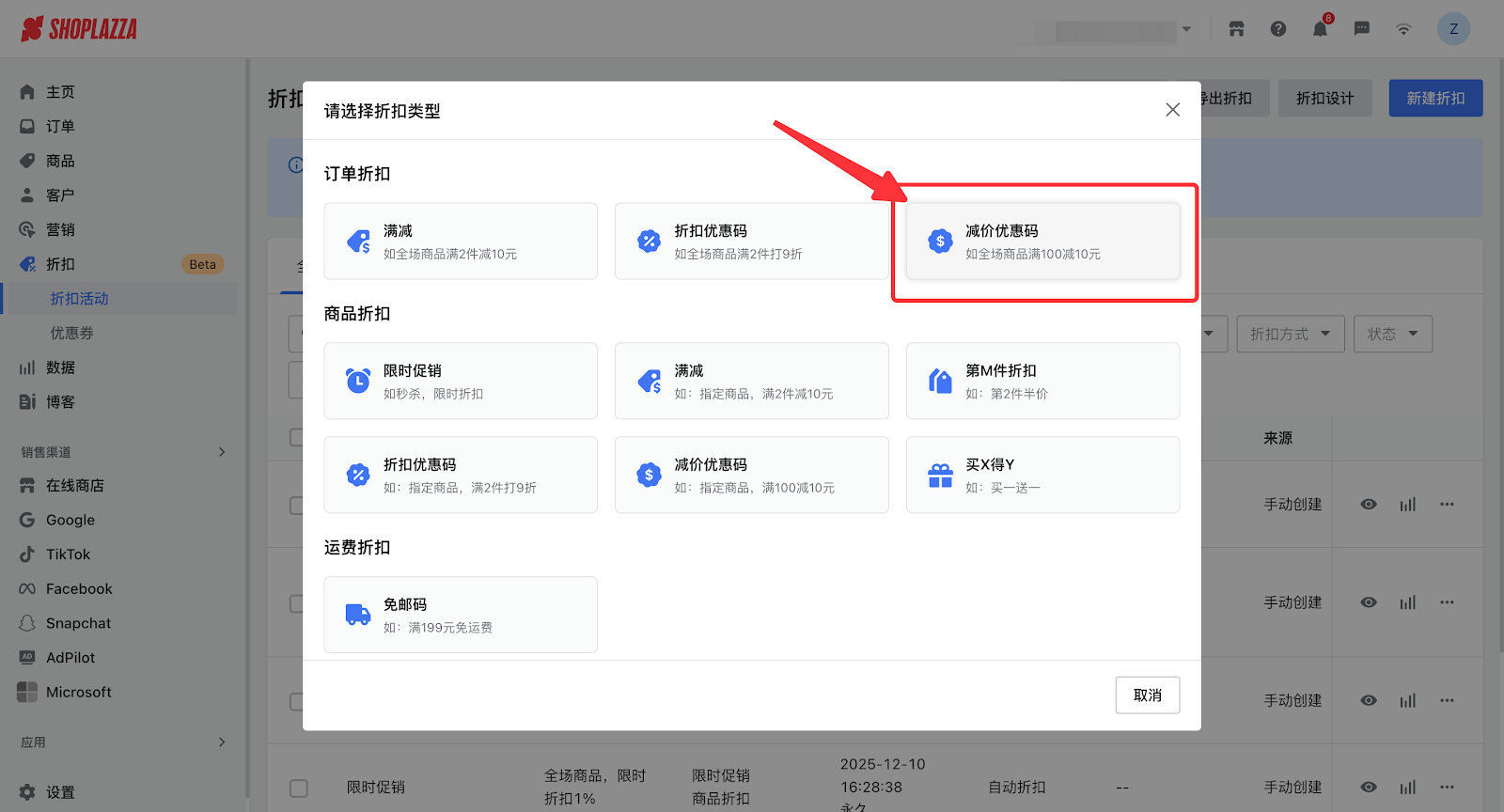Open the three-dot more menu in second row
Image resolution: width=1504 pixels, height=812 pixels.
(1447, 602)
